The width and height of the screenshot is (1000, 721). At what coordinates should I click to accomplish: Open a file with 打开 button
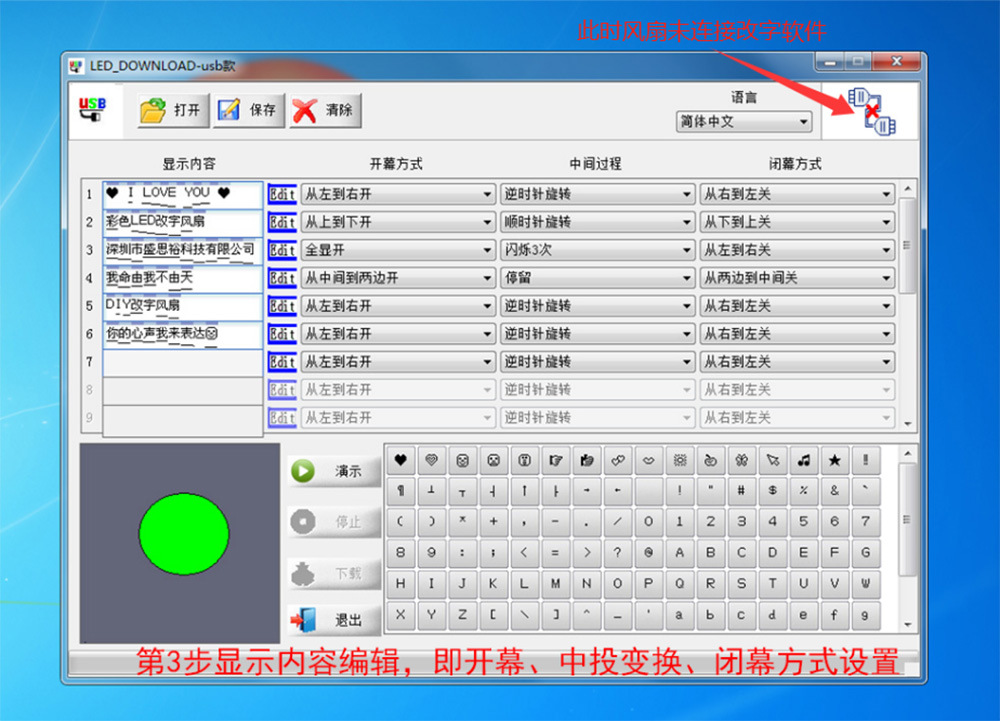point(172,110)
